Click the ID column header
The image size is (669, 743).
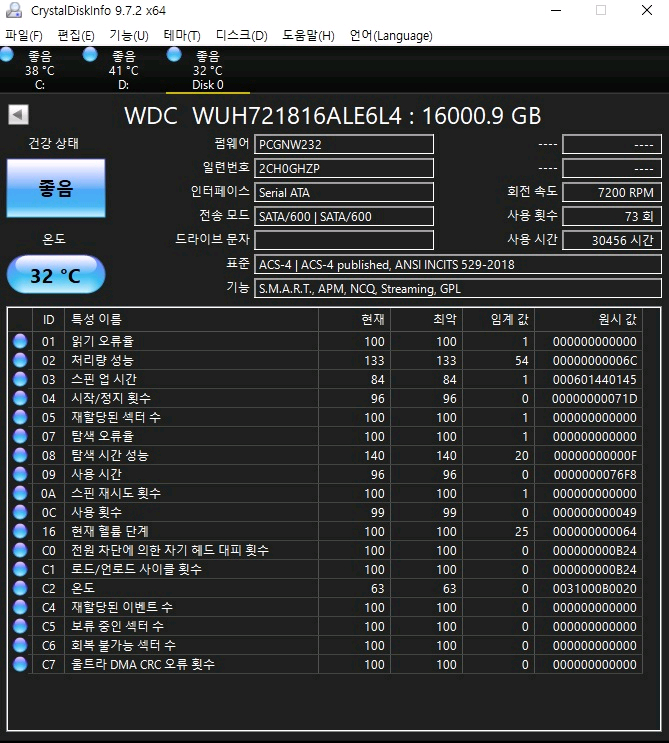(x=48, y=320)
